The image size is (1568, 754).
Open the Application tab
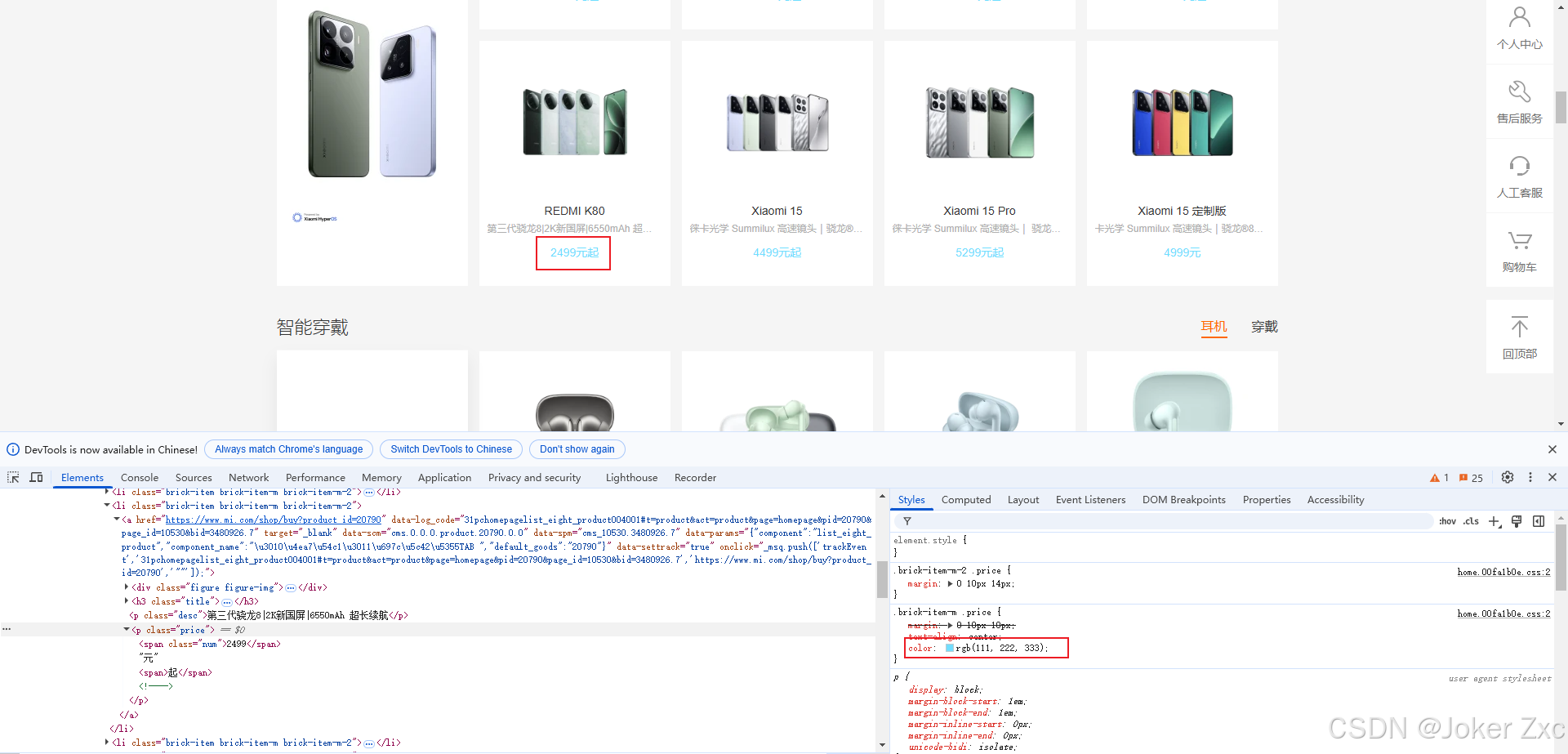444,478
